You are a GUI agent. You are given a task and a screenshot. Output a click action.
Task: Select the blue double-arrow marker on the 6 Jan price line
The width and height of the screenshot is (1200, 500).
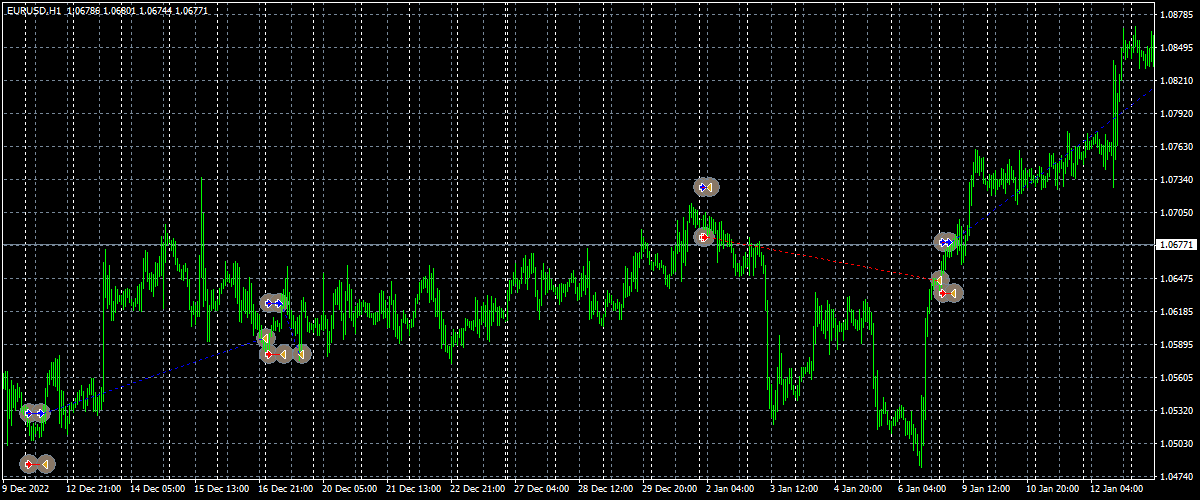(x=946, y=242)
